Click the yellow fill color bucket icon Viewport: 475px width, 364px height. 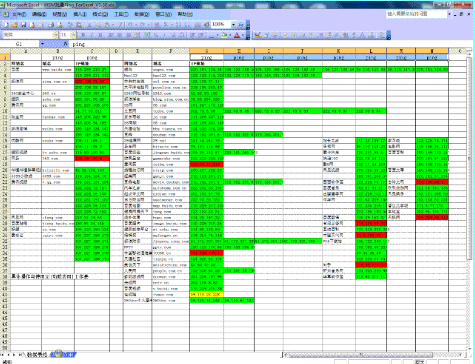point(225,35)
